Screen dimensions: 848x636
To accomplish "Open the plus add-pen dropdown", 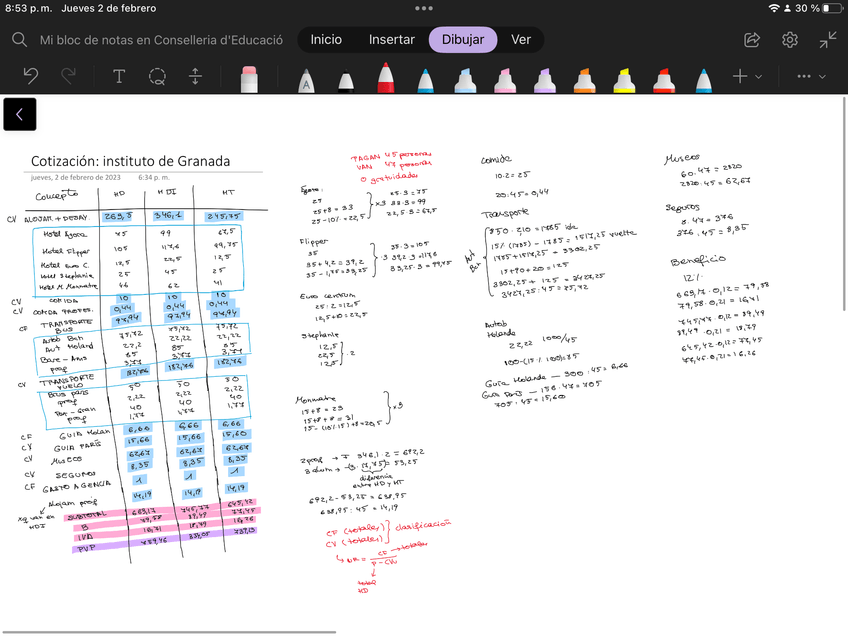I will click(x=746, y=76).
